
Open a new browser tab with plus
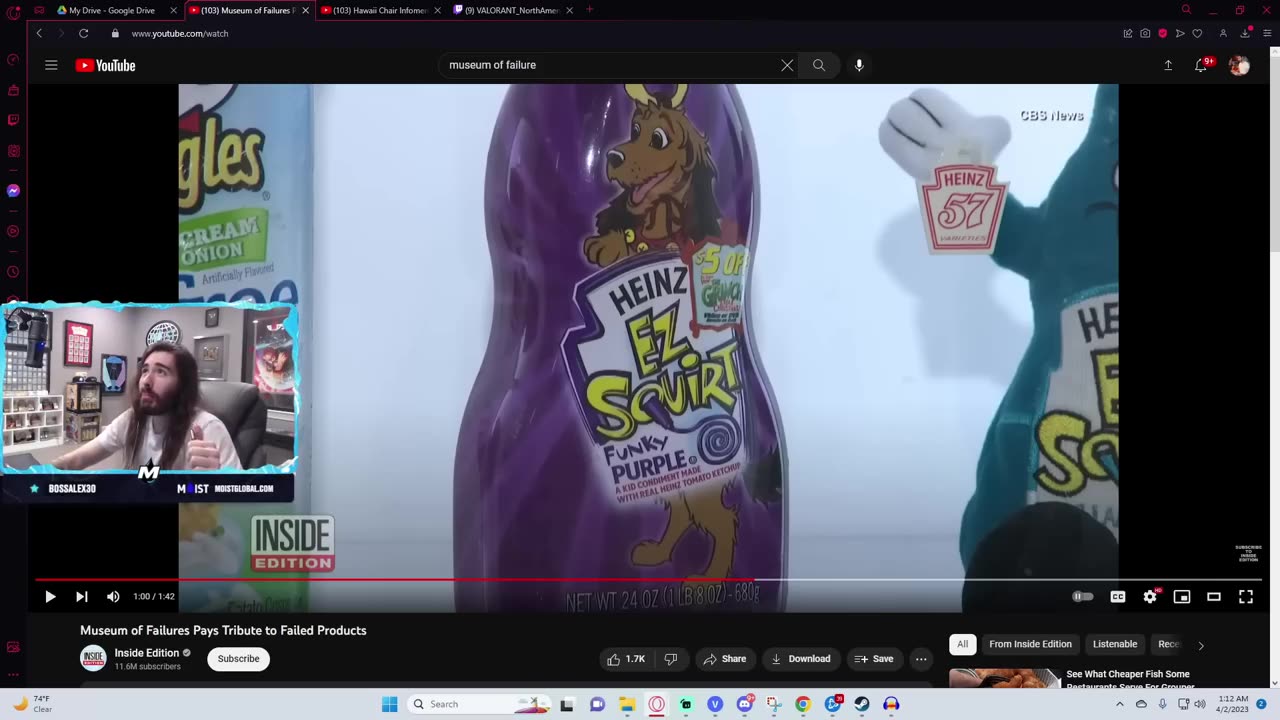(x=589, y=10)
